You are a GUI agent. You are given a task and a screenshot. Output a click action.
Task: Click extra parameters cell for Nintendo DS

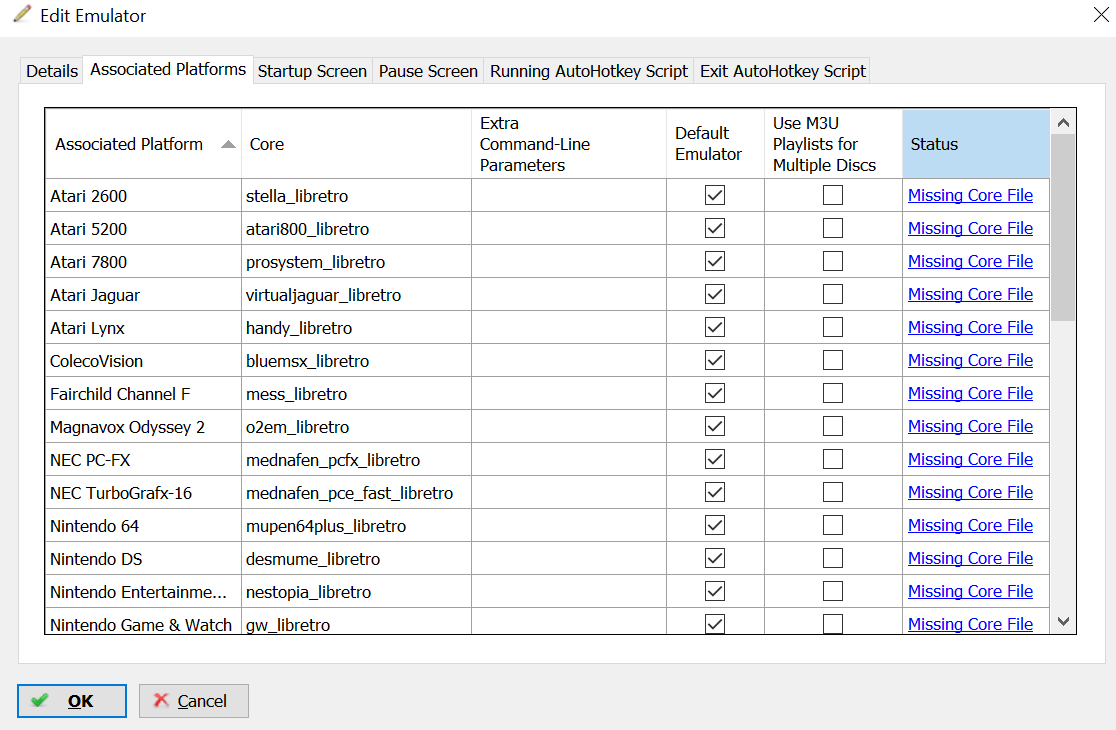coord(569,559)
